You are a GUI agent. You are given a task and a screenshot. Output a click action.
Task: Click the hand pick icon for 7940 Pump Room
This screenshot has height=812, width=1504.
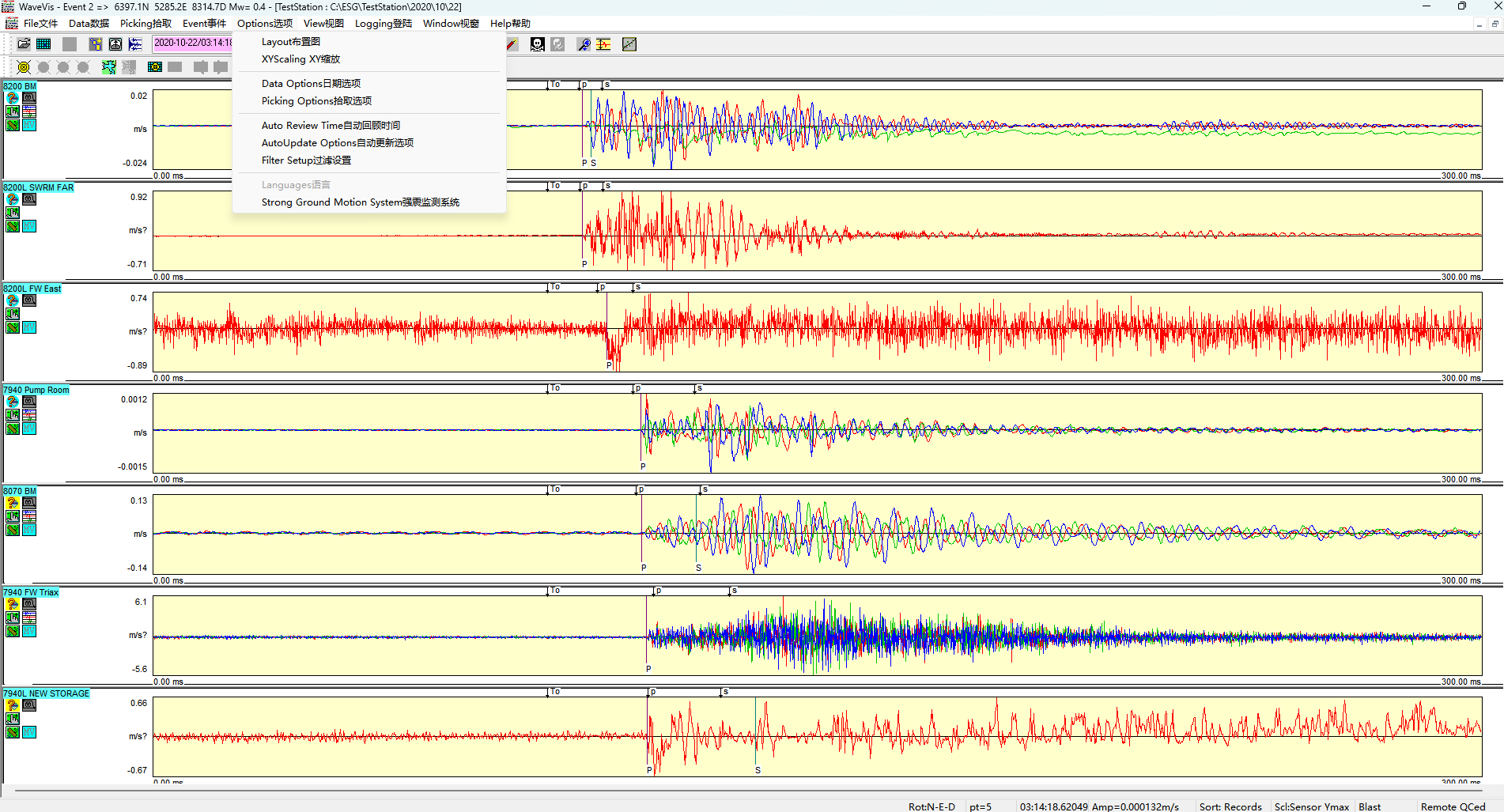click(x=13, y=415)
